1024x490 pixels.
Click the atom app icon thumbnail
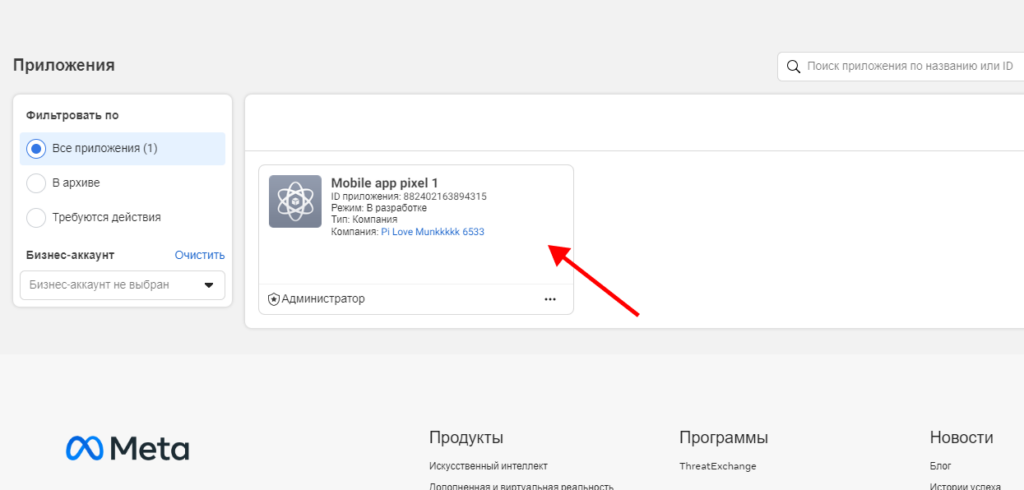(x=295, y=201)
